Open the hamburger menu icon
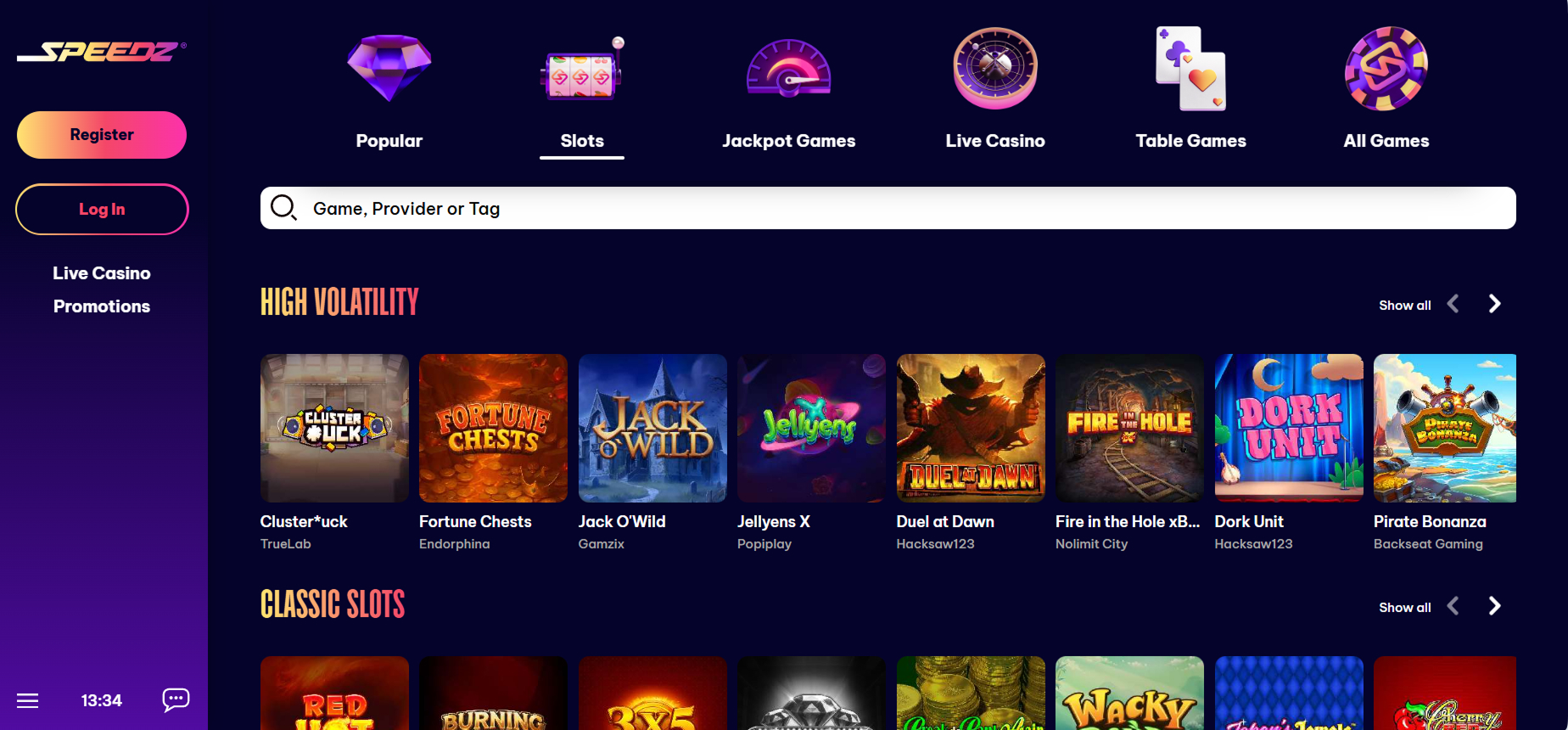1568x730 pixels. tap(28, 700)
